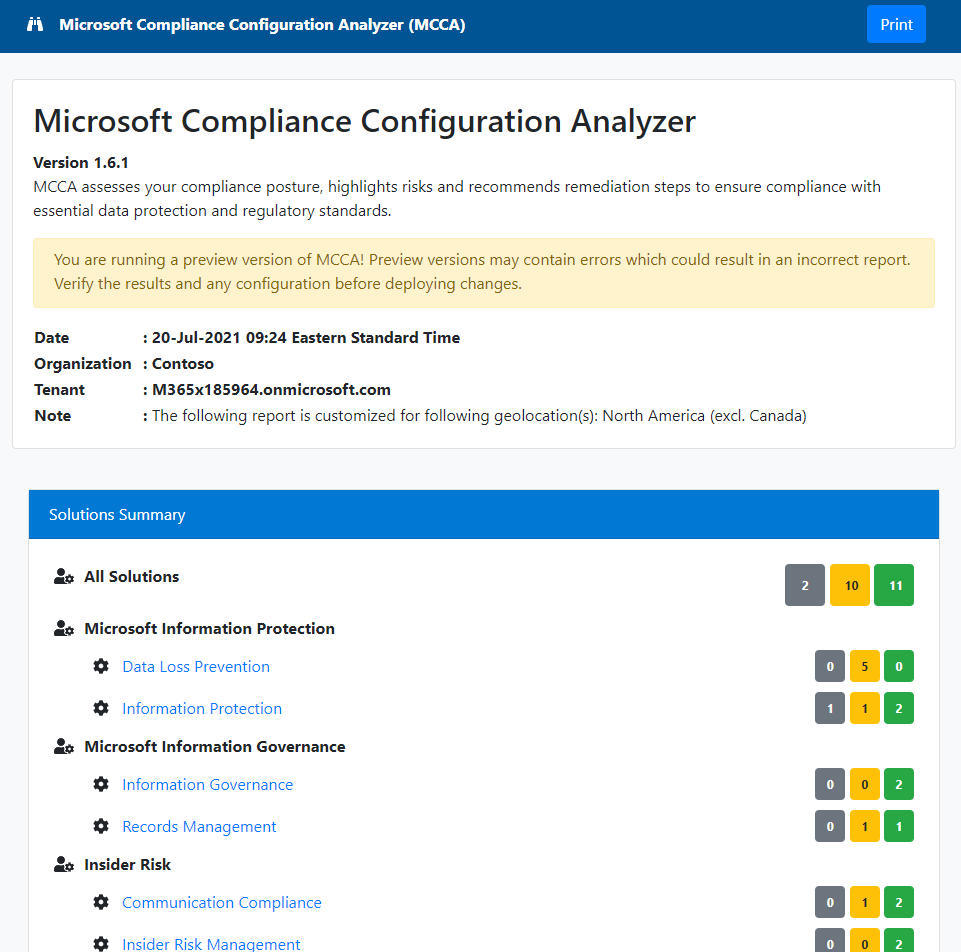Click Communication Compliance green badge 2
This screenshot has height=952, width=961.
899,902
